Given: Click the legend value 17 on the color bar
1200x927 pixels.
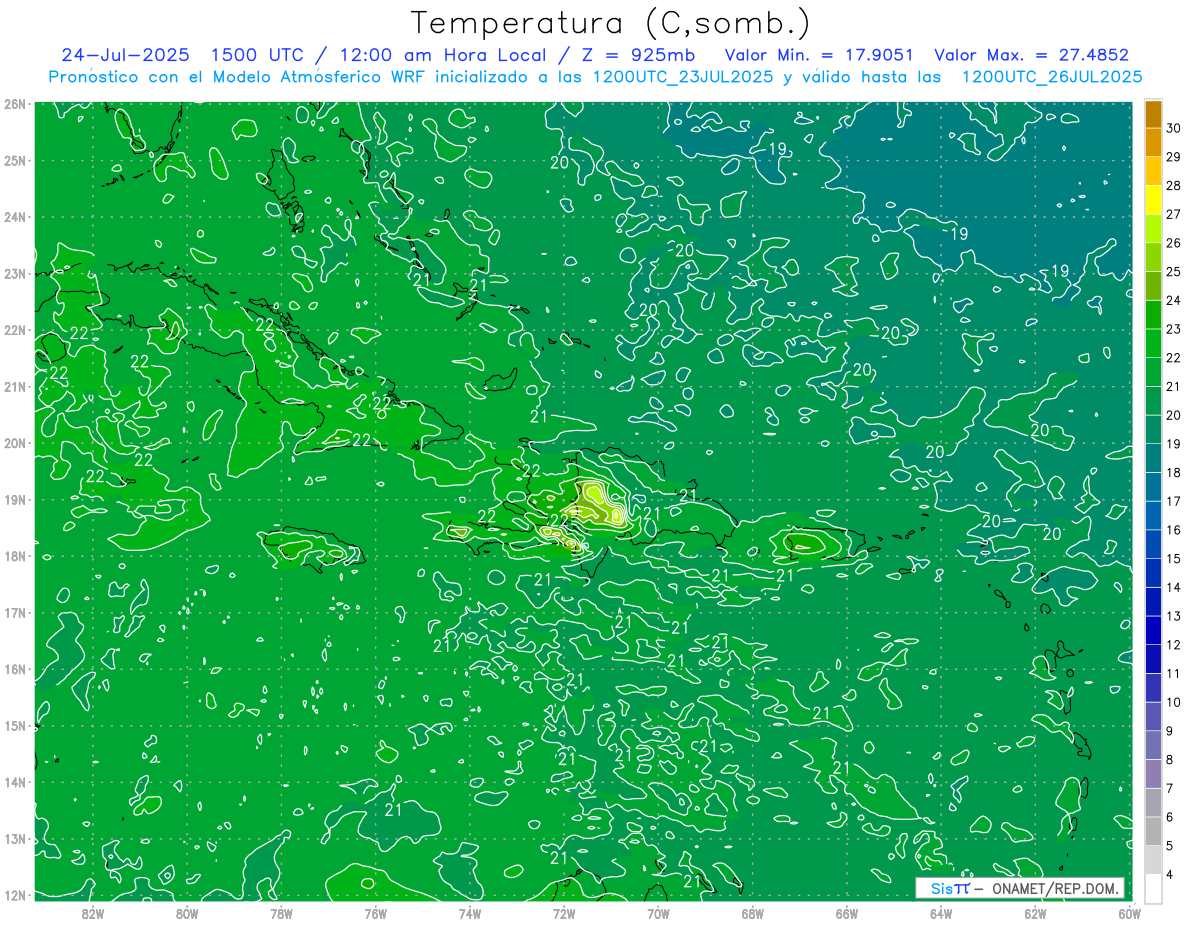Looking at the screenshot, I should pyautogui.click(x=1174, y=501).
